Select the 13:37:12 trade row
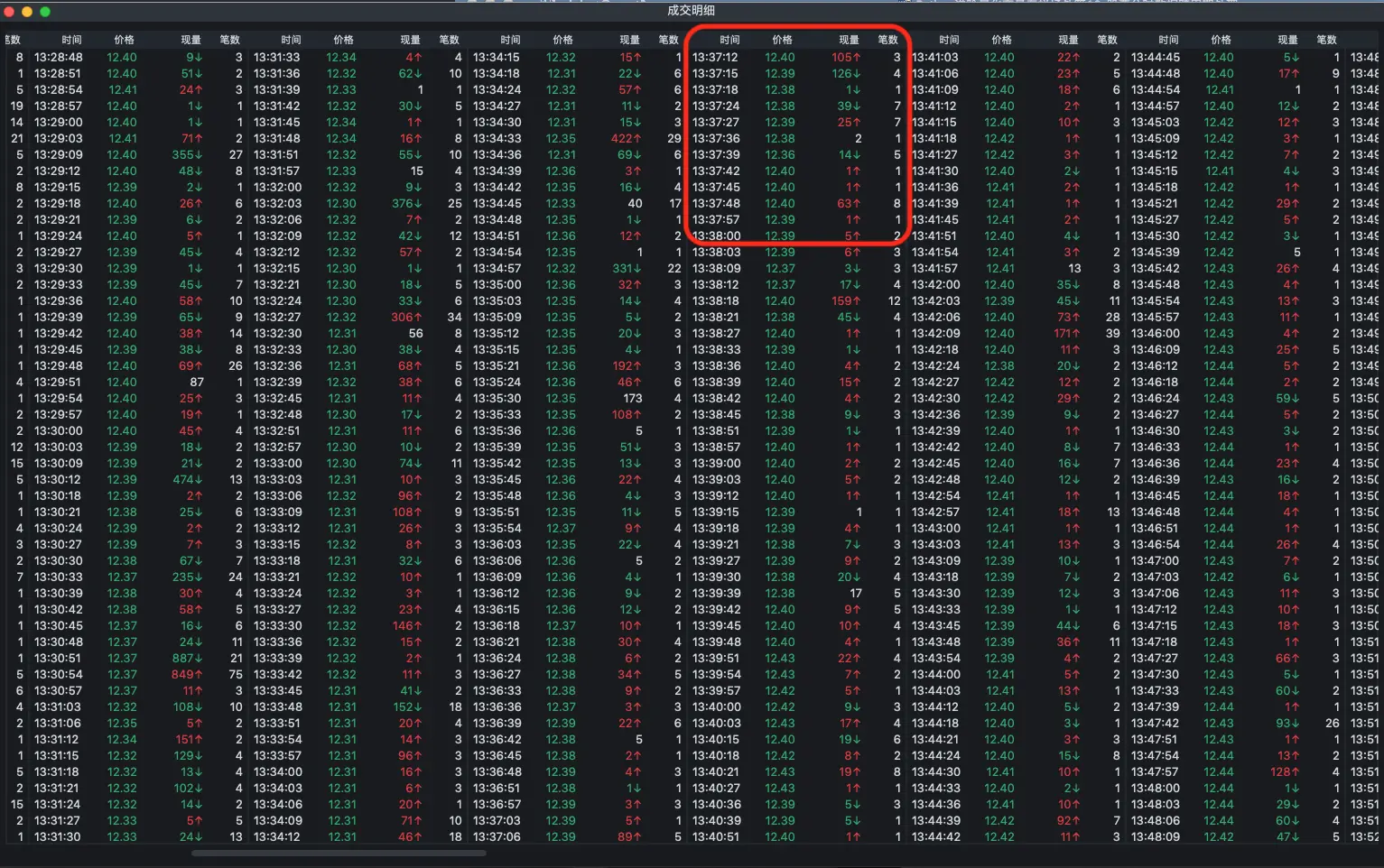 point(796,57)
